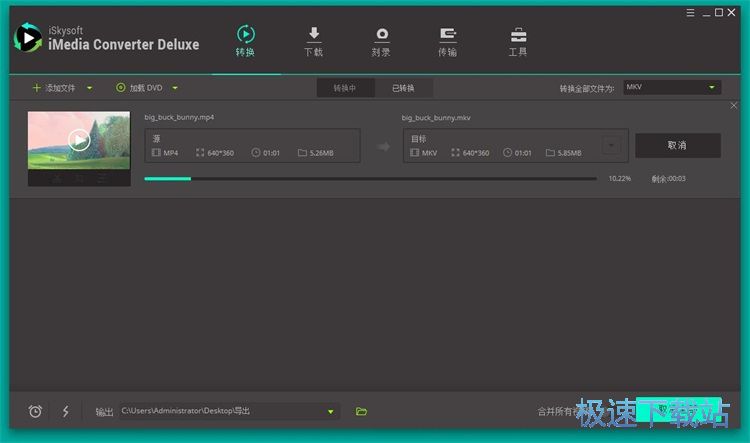Viewport: 750px width, 443px height.
Task: Expand the 加载 DVD dropdown arrow
Action: [175, 88]
